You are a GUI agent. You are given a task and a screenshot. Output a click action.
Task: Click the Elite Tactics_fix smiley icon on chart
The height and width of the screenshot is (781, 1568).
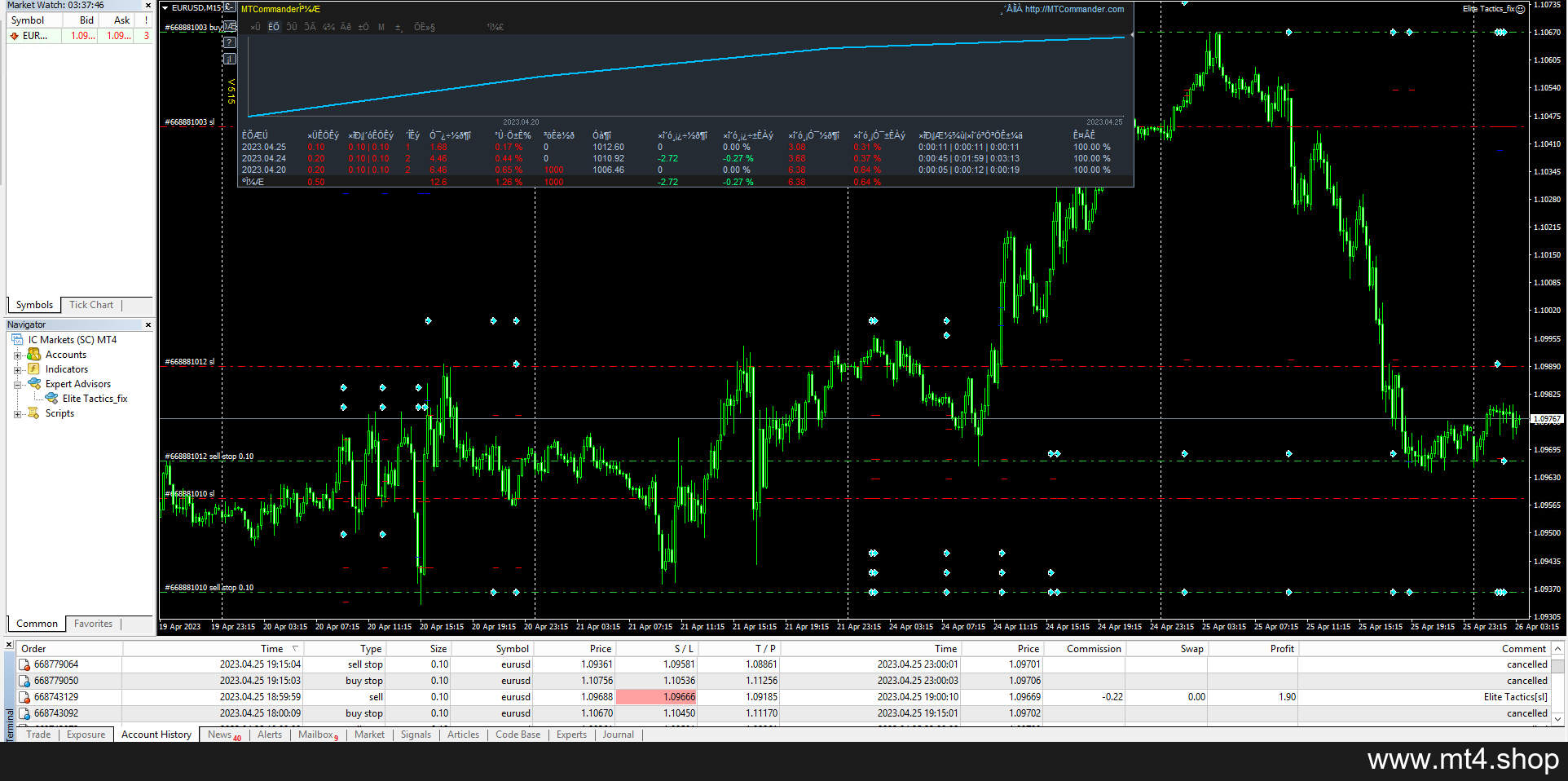(1521, 9)
